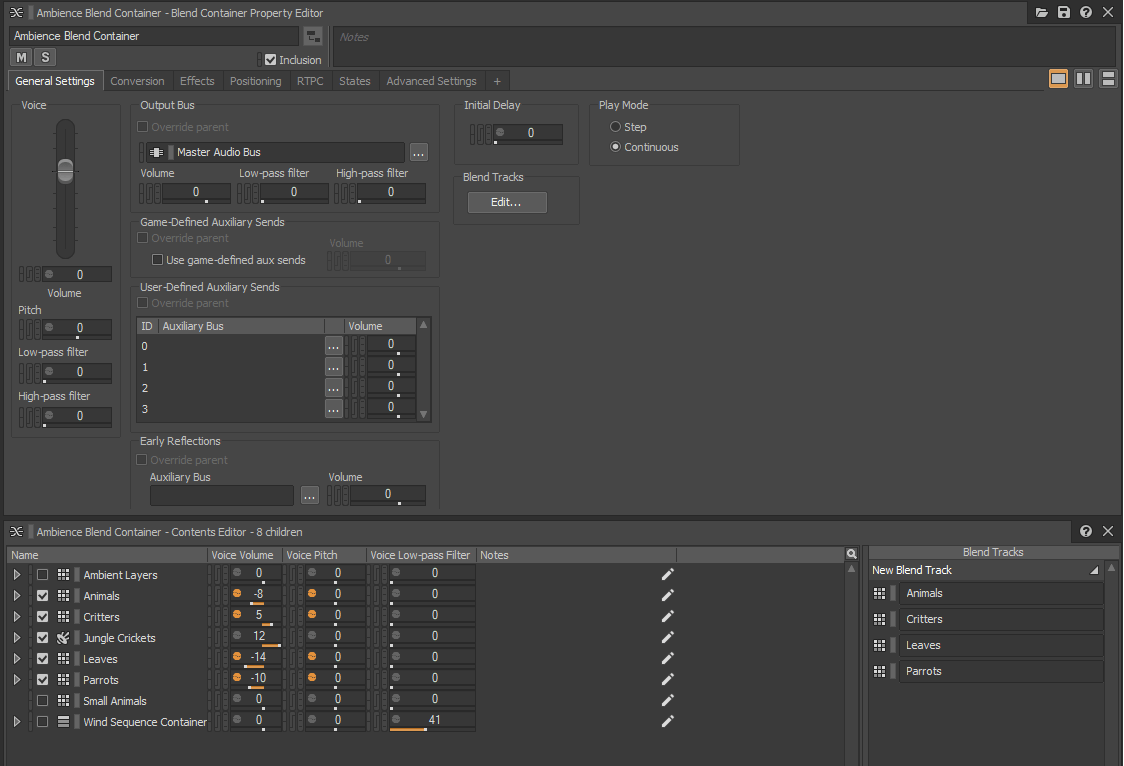Image resolution: width=1124 pixels, height=766 pixels.
Task: Select the Step play mode
Action: click(x=616, y=127)
